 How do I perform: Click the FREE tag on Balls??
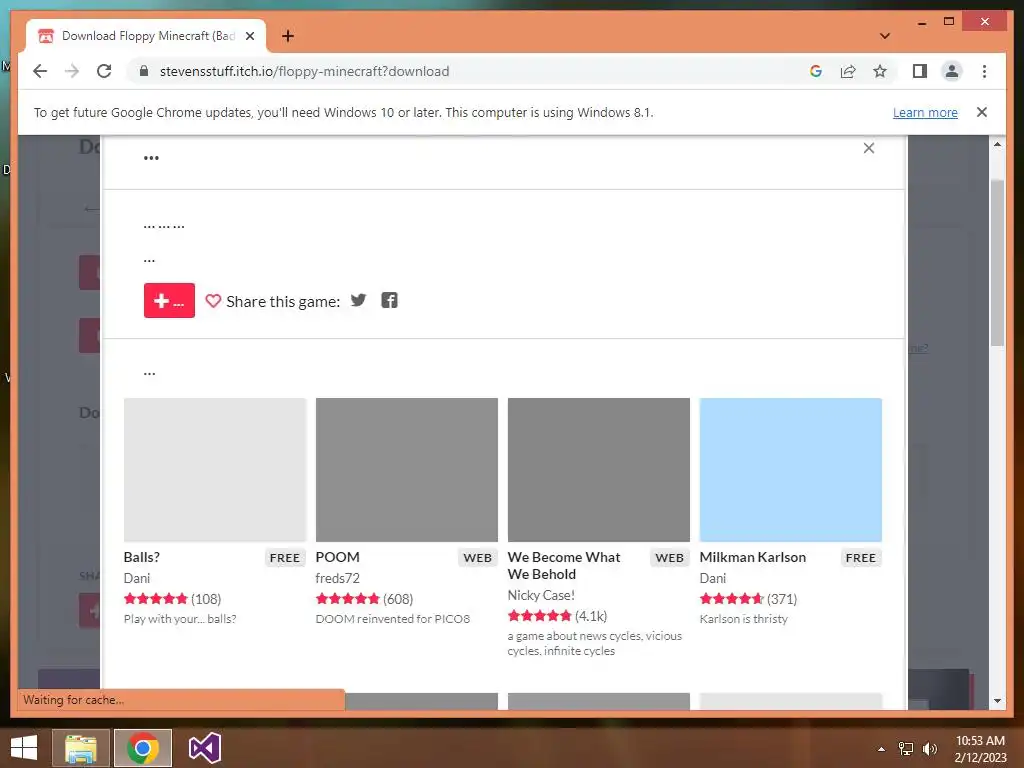(x=285, y=558)
